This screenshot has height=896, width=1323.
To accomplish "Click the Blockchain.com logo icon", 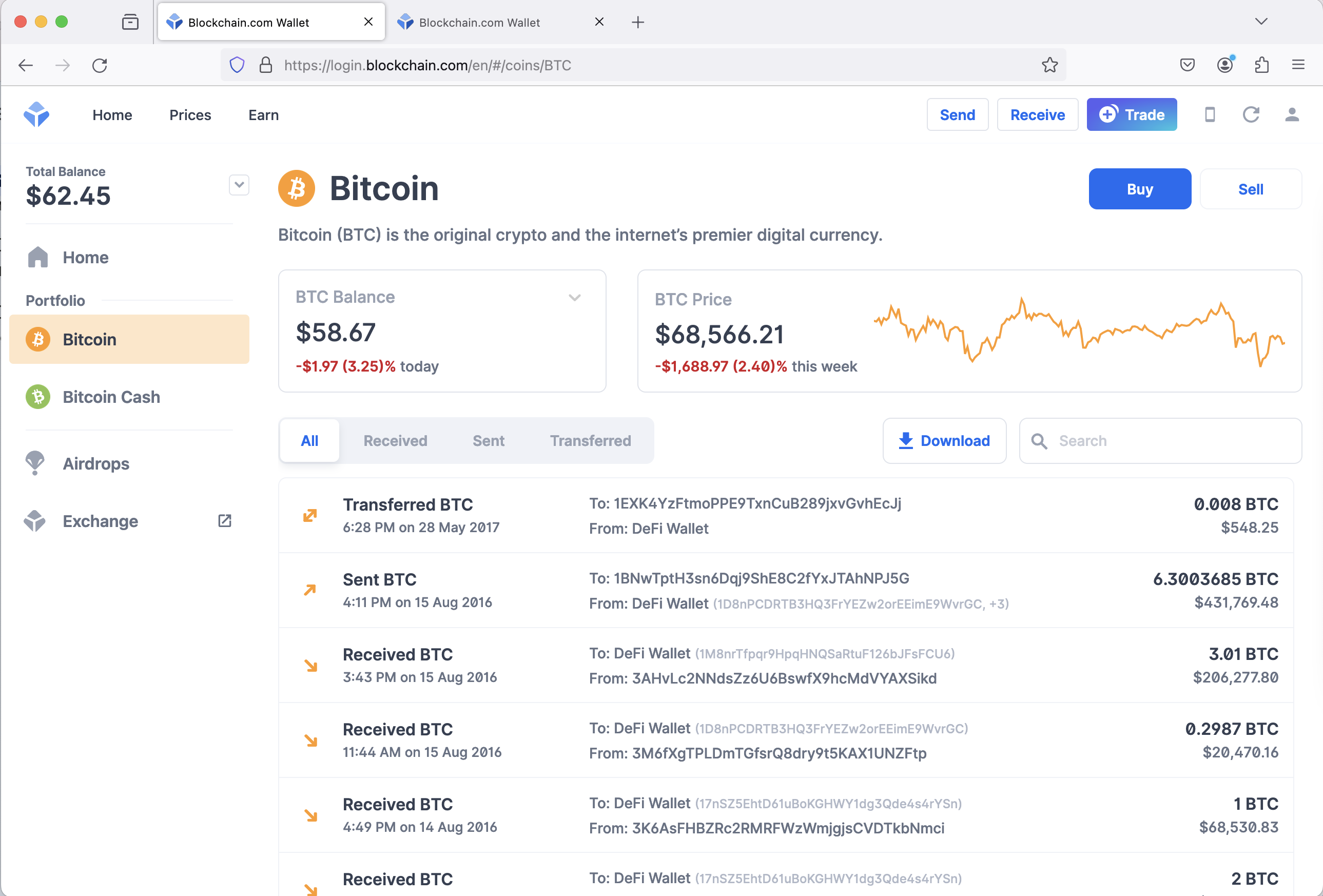I will (36, 114).
